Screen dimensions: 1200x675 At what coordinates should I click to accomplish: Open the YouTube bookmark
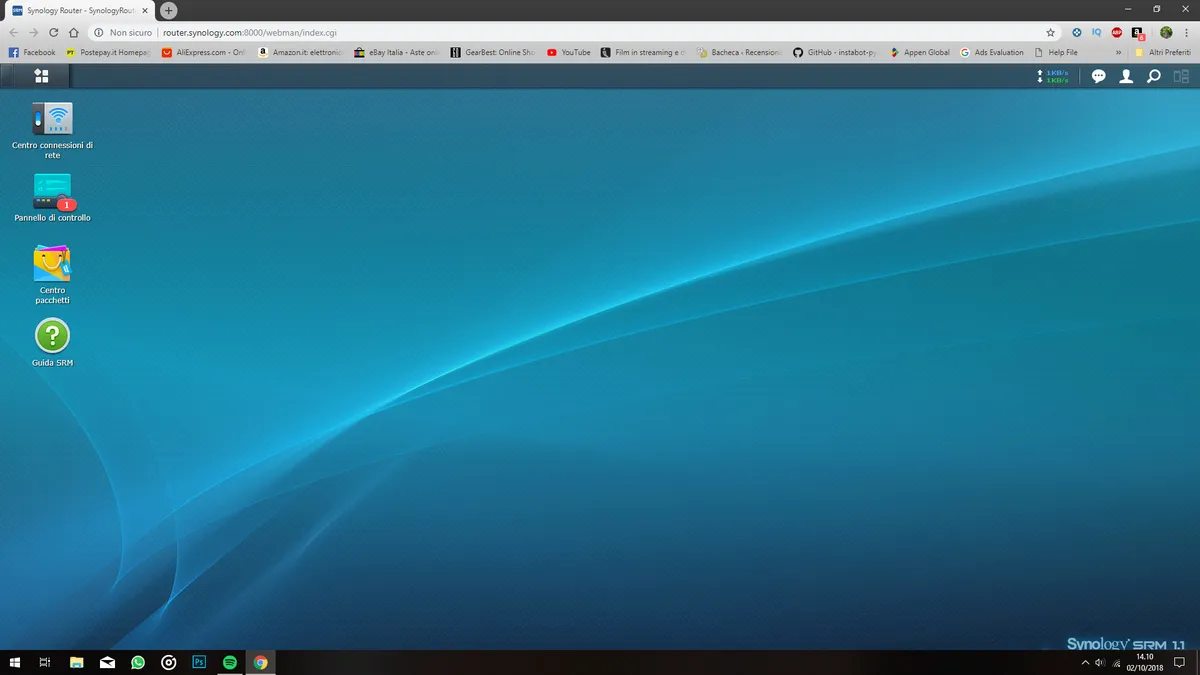(569, 52)
